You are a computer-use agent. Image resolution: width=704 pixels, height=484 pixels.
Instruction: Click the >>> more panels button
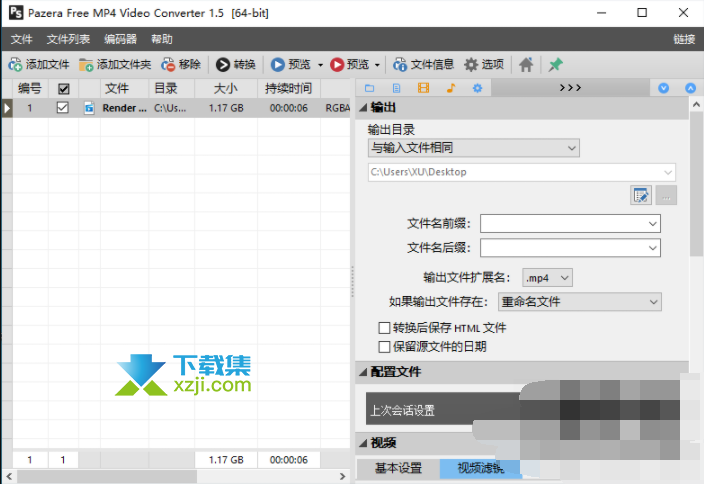pyautogui.click(x=570, y=88)
